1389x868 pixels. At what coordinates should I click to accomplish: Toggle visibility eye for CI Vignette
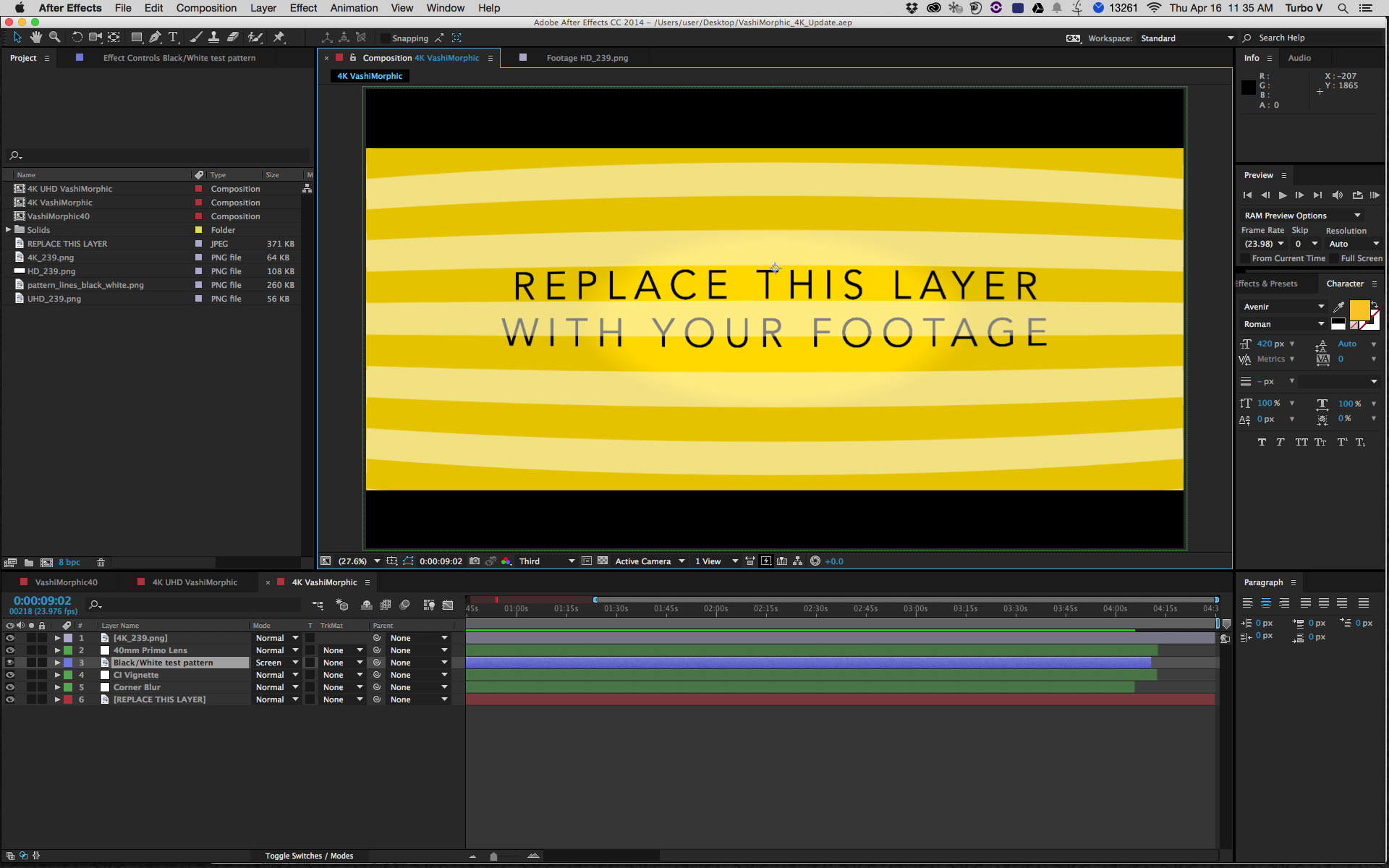(8, 674)
